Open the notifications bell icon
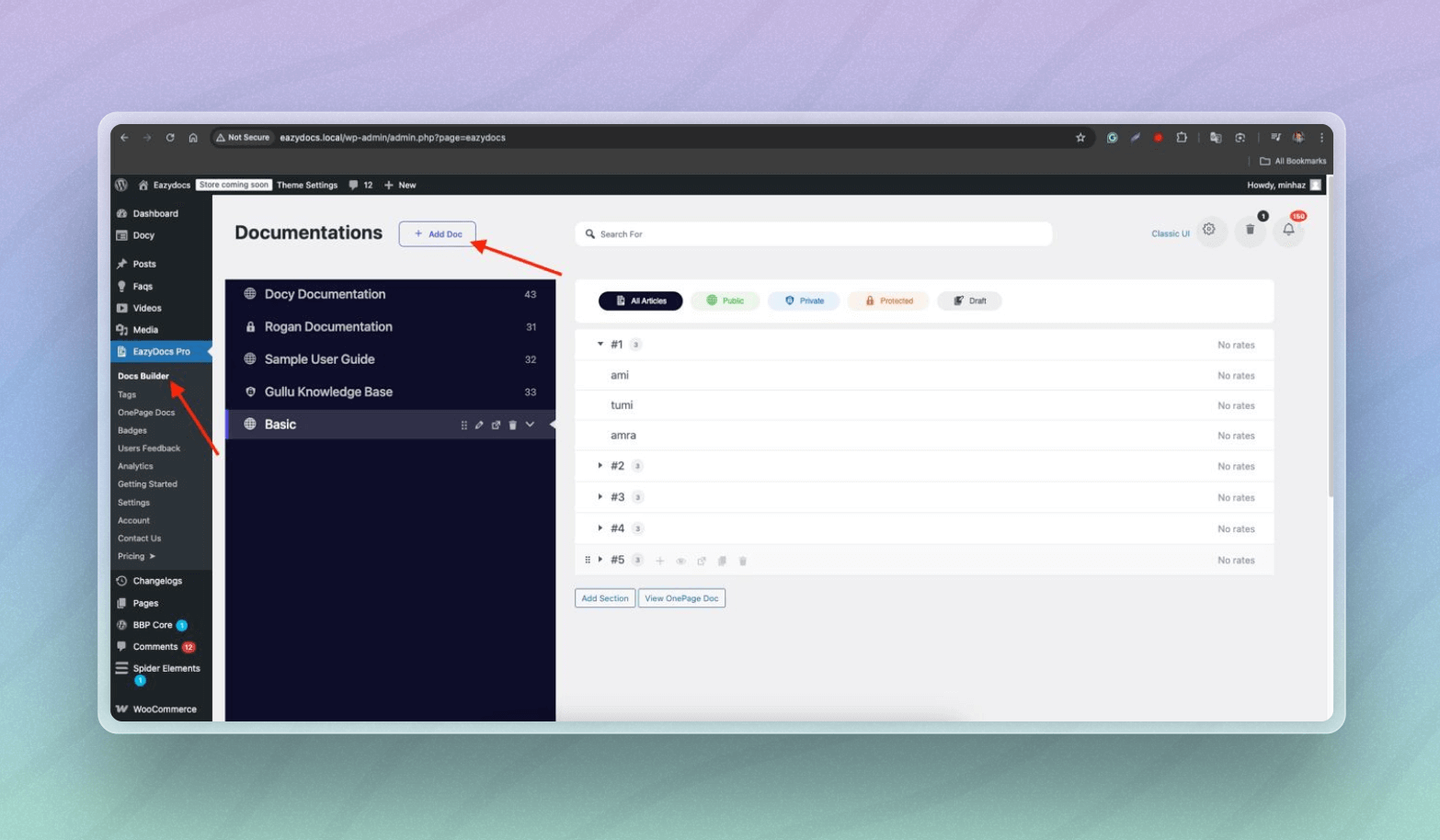 tap(1288, 230)
